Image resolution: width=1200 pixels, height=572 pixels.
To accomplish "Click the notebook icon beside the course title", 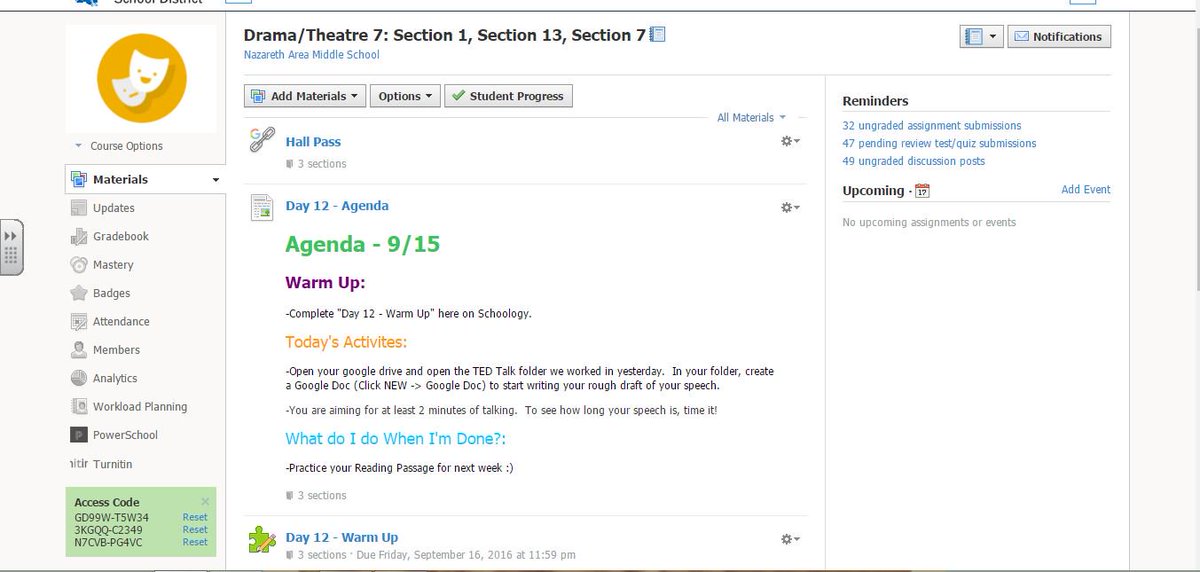I will click(657, 35).
